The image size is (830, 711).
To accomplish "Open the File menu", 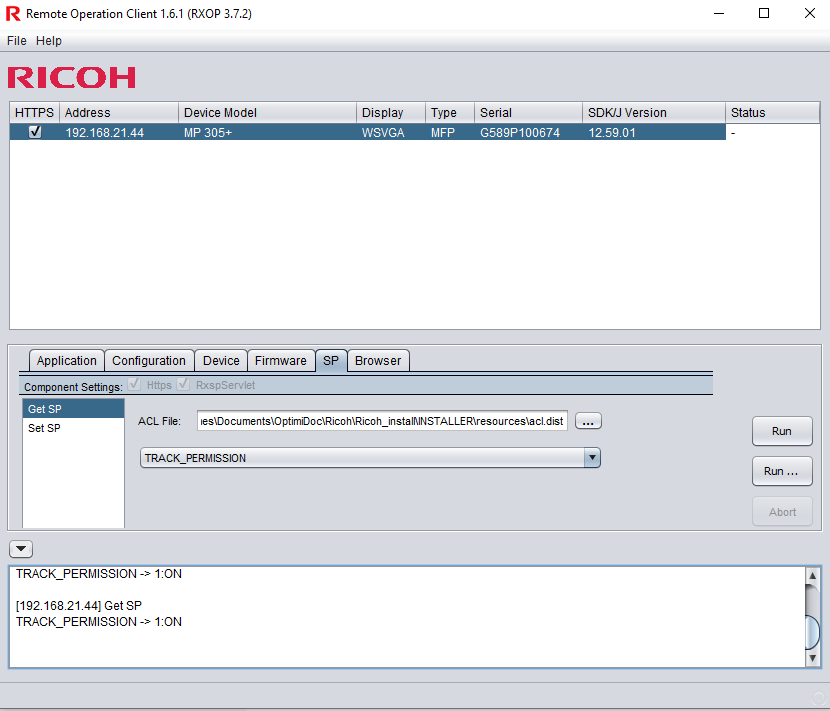I will (16, 41).
